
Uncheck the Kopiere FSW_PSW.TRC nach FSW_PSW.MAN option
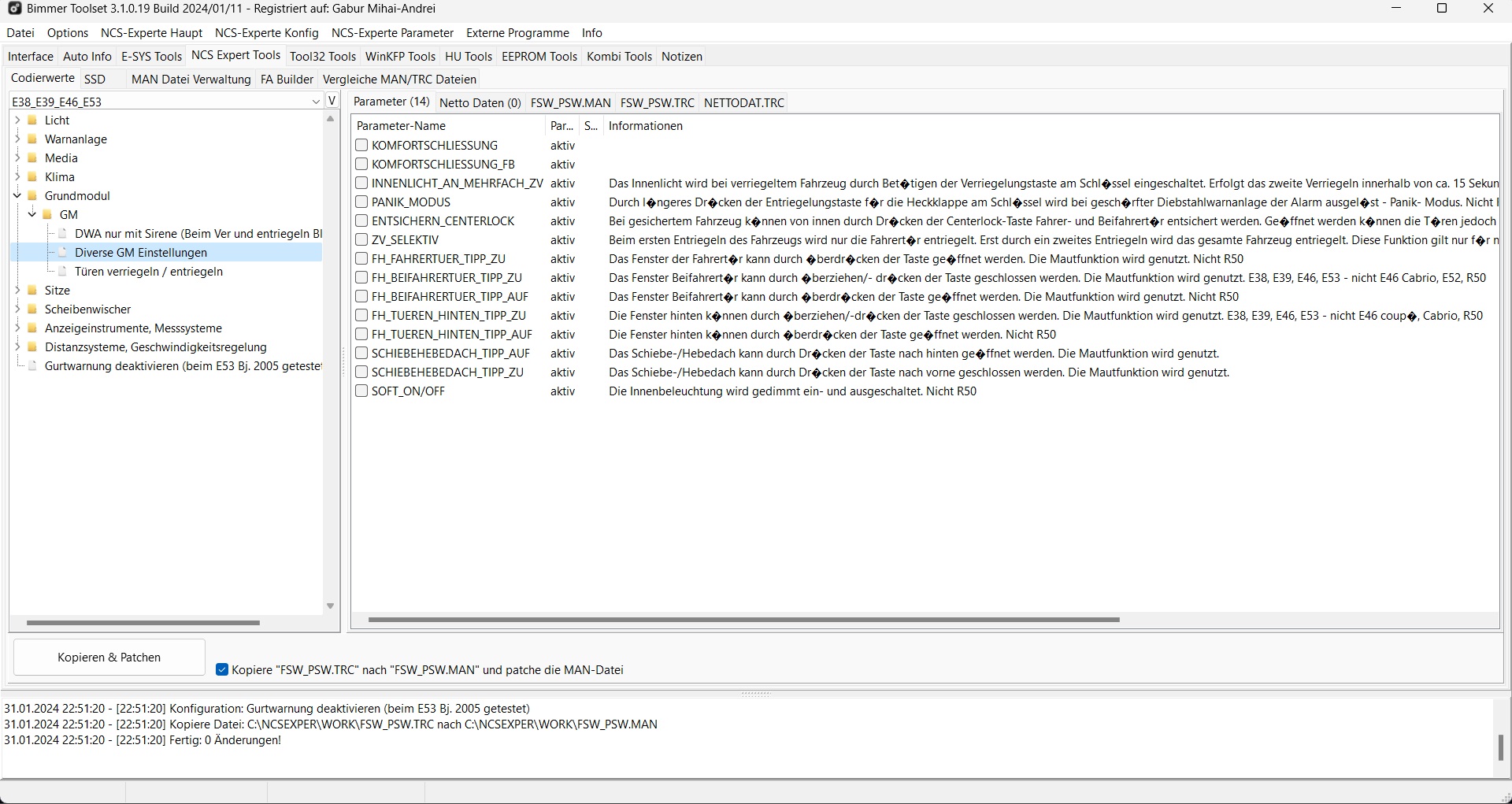point(222,670)
